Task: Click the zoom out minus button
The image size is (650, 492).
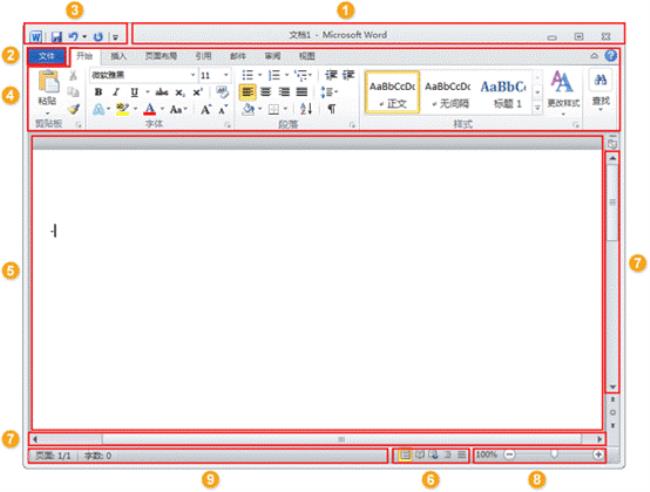Action: [x=509, y=455]
